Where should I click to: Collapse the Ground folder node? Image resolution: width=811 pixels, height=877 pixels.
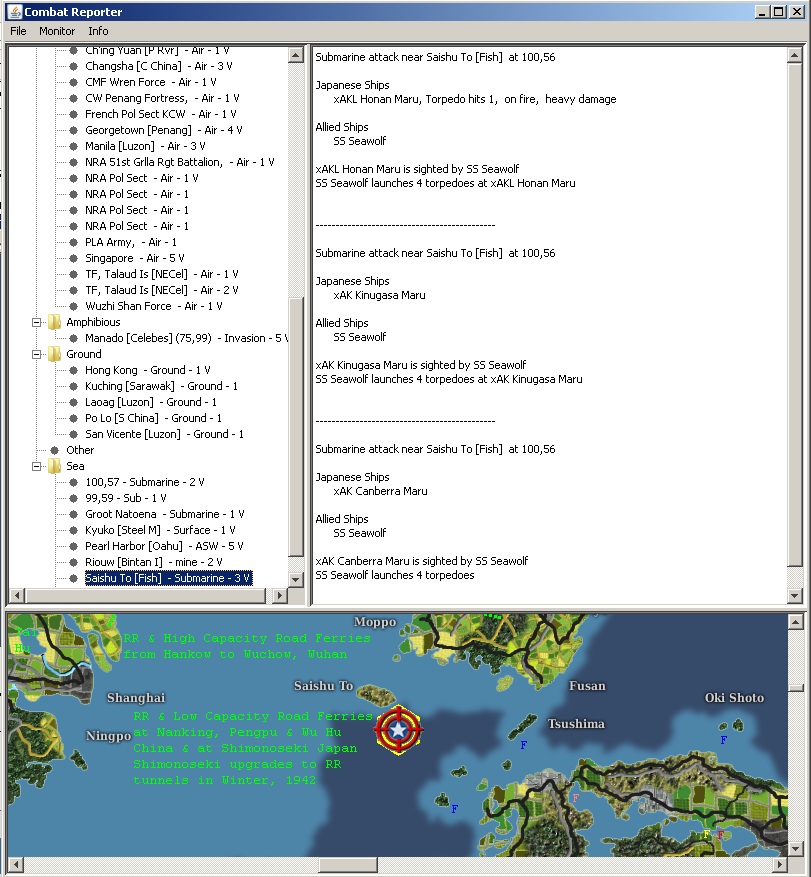pyautogui.click(x=37, y=354)
